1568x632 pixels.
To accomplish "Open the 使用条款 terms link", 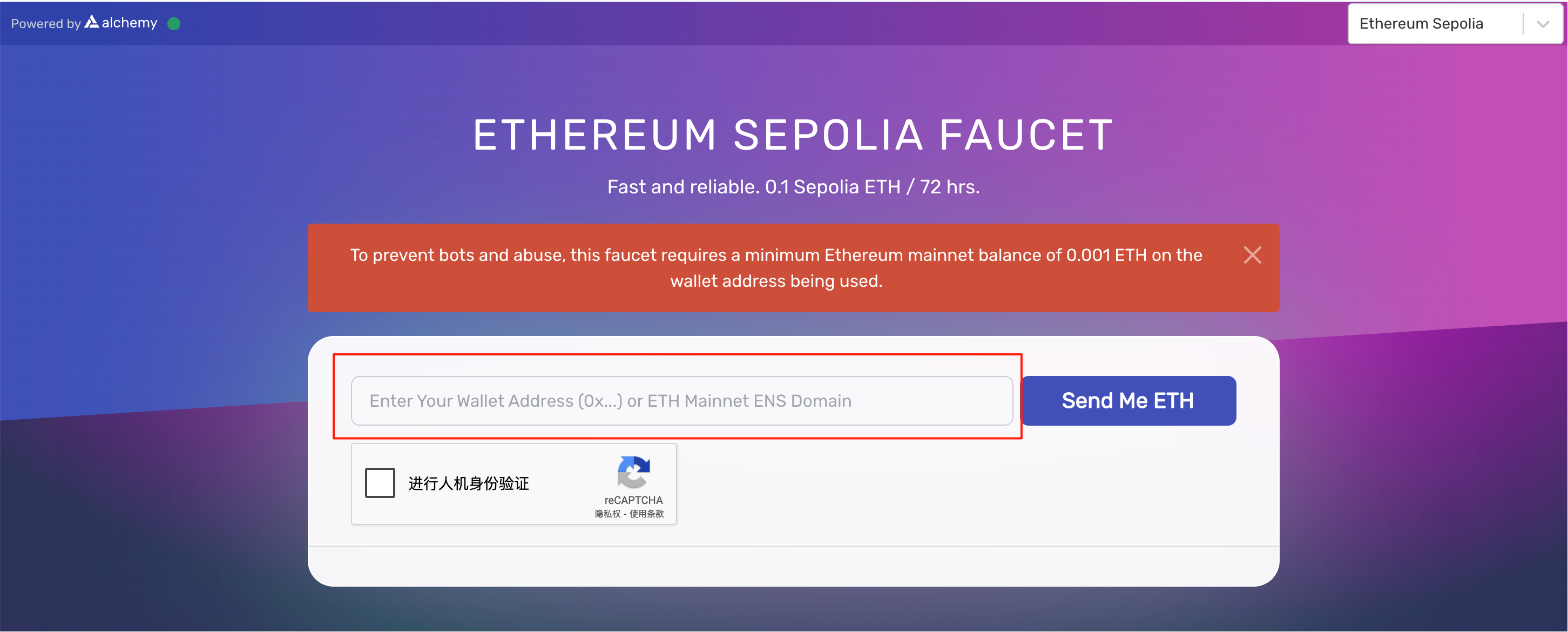I will (646, 514).
